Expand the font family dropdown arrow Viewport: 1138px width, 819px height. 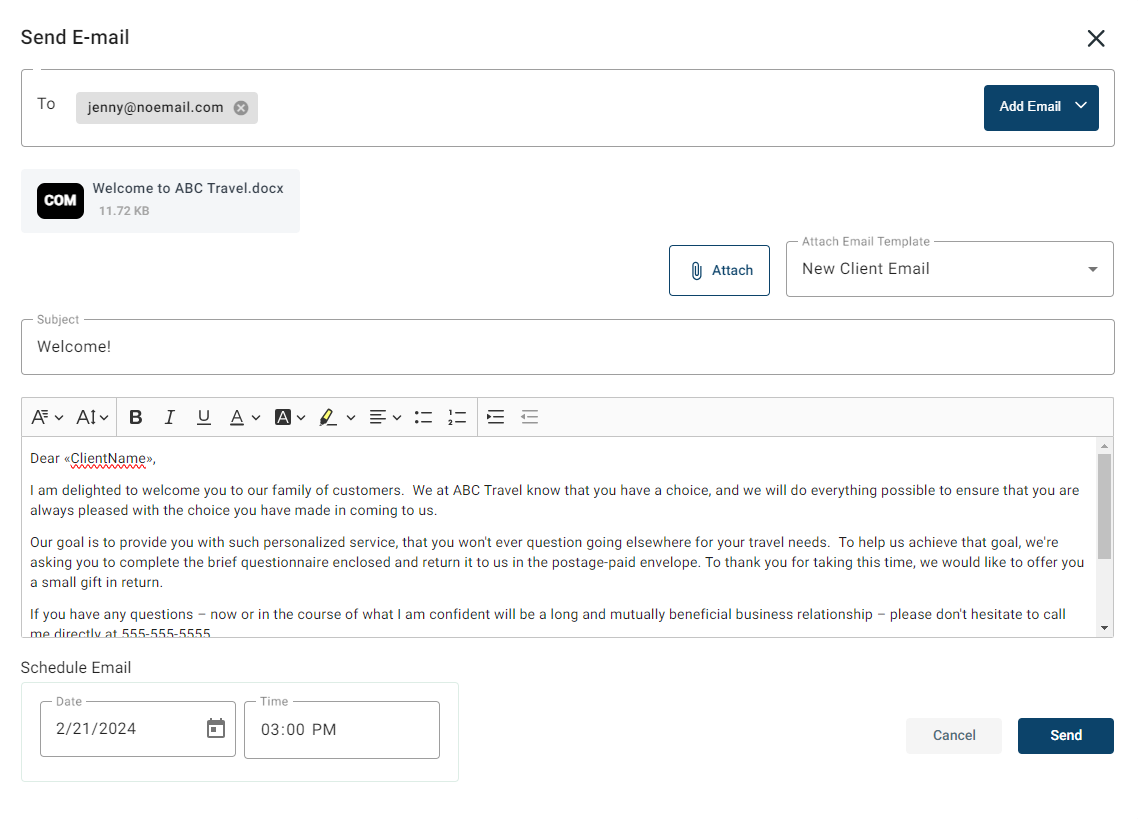click(x=60, y=417)
